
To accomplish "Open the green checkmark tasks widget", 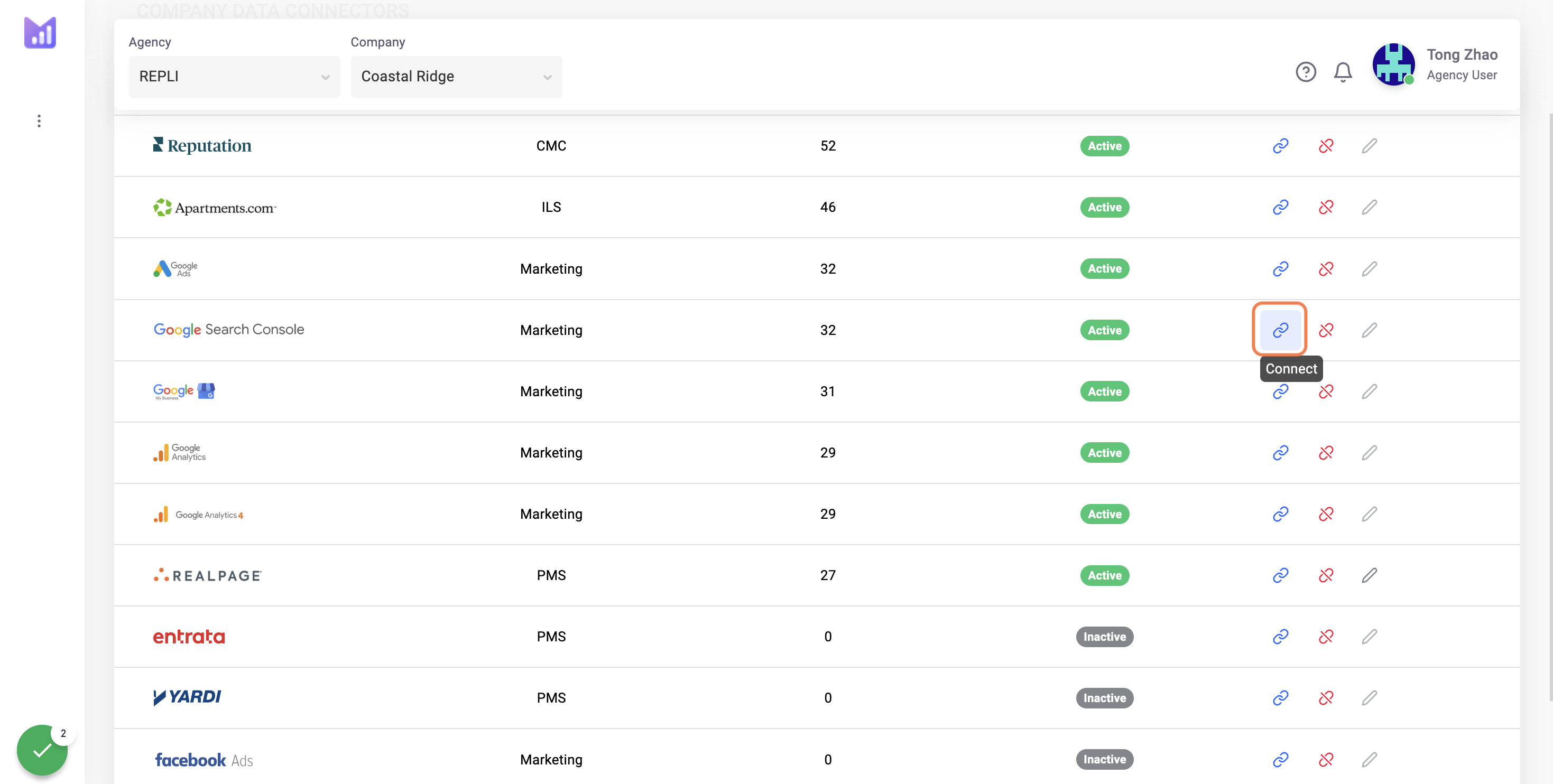I will pyautogui.click(x=42, y=750).
